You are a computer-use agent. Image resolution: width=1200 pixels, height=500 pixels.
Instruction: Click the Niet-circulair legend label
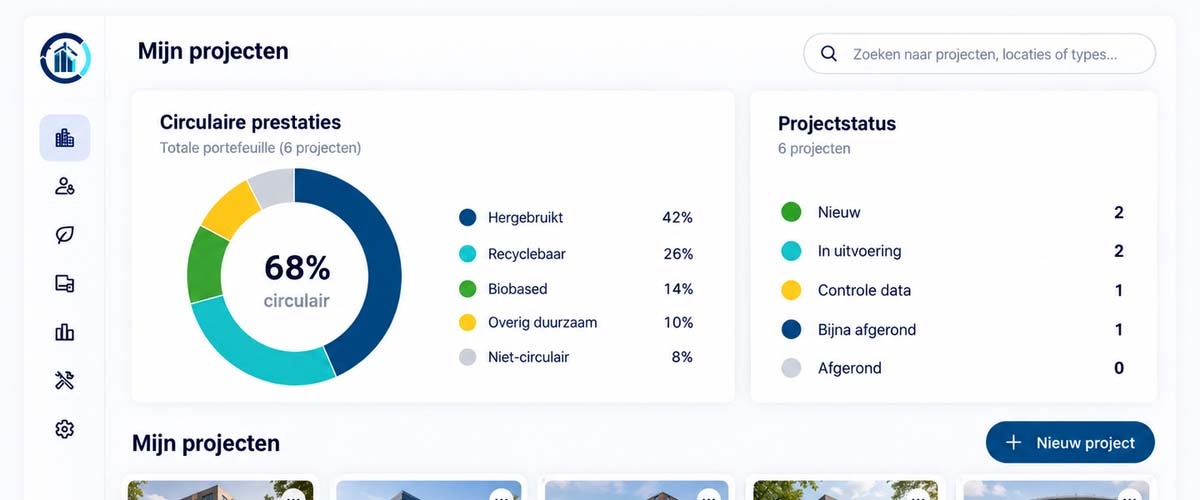pos(528,357)
